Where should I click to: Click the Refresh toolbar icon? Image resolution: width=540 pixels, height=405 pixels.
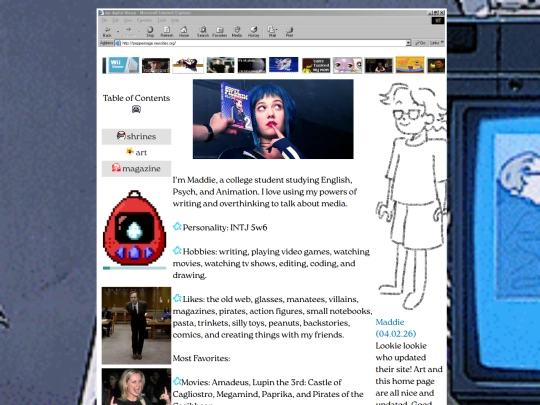167,30
